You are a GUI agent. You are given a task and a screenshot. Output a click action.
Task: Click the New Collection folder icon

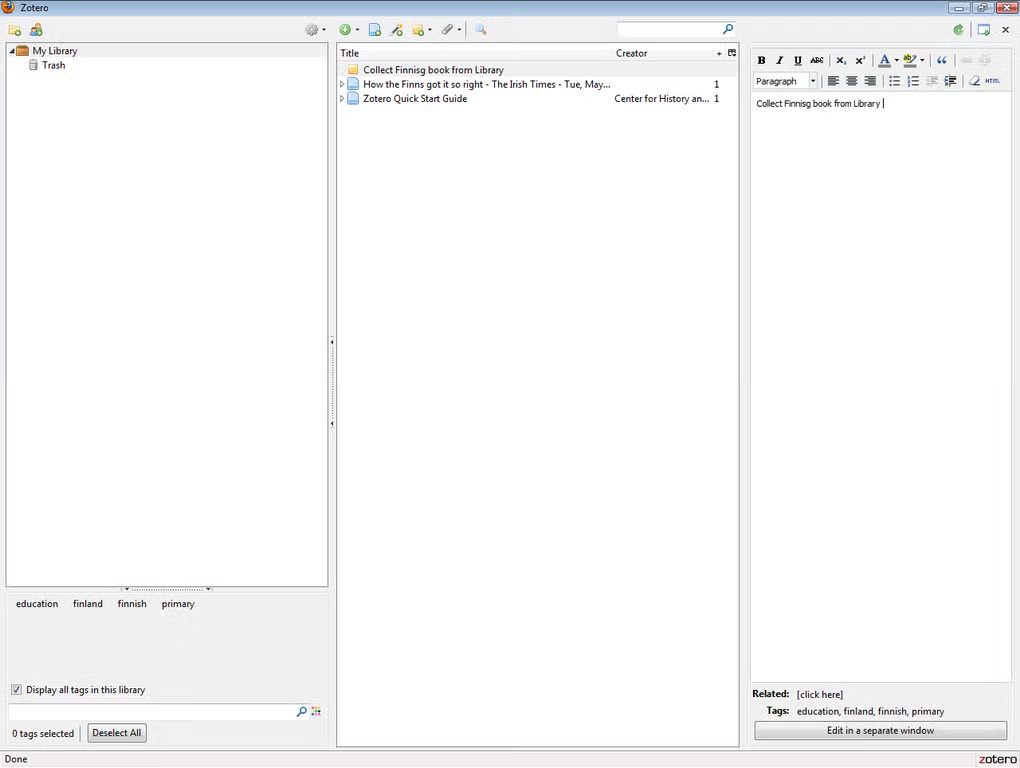pyautogui.click(x=15, y=30)
